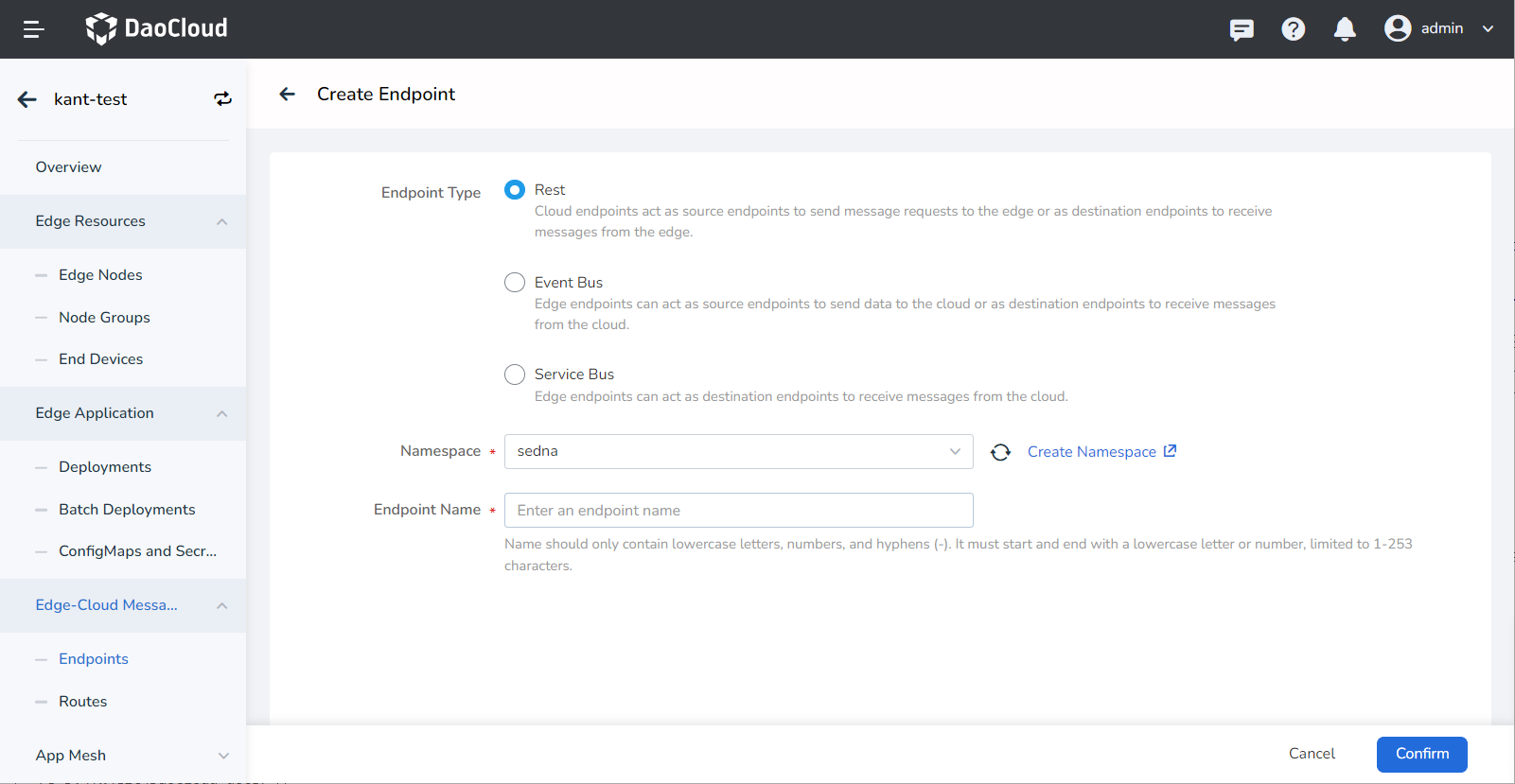Open the hamburger navigation menu
Screen dimensions: 1515x784
pos(34,29)
